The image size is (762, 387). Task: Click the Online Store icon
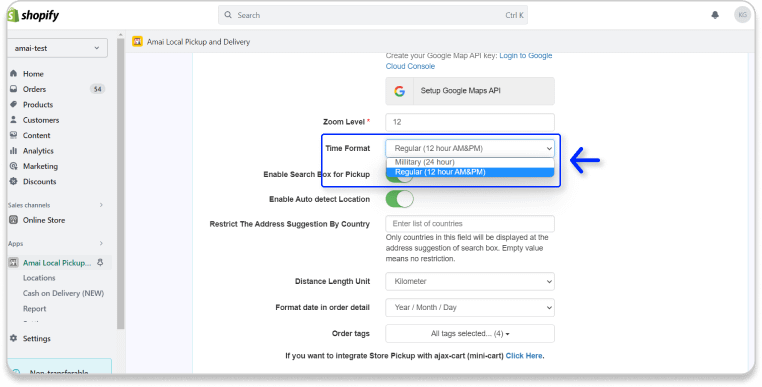[x=14, y=220]
